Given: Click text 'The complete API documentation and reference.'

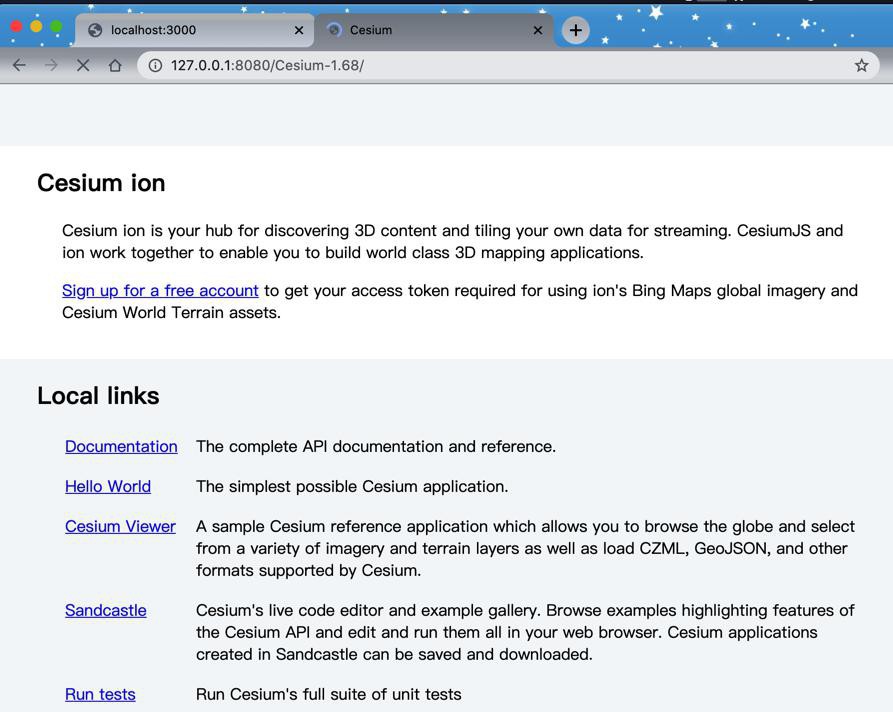Looking at the screenshot, I should click(x=376, y=447).
